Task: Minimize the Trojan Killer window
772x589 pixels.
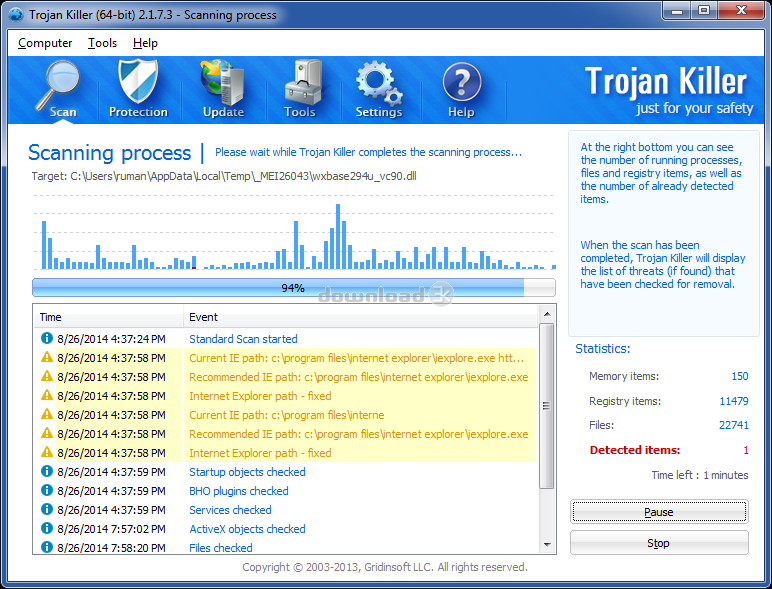Action: point(677,10)
